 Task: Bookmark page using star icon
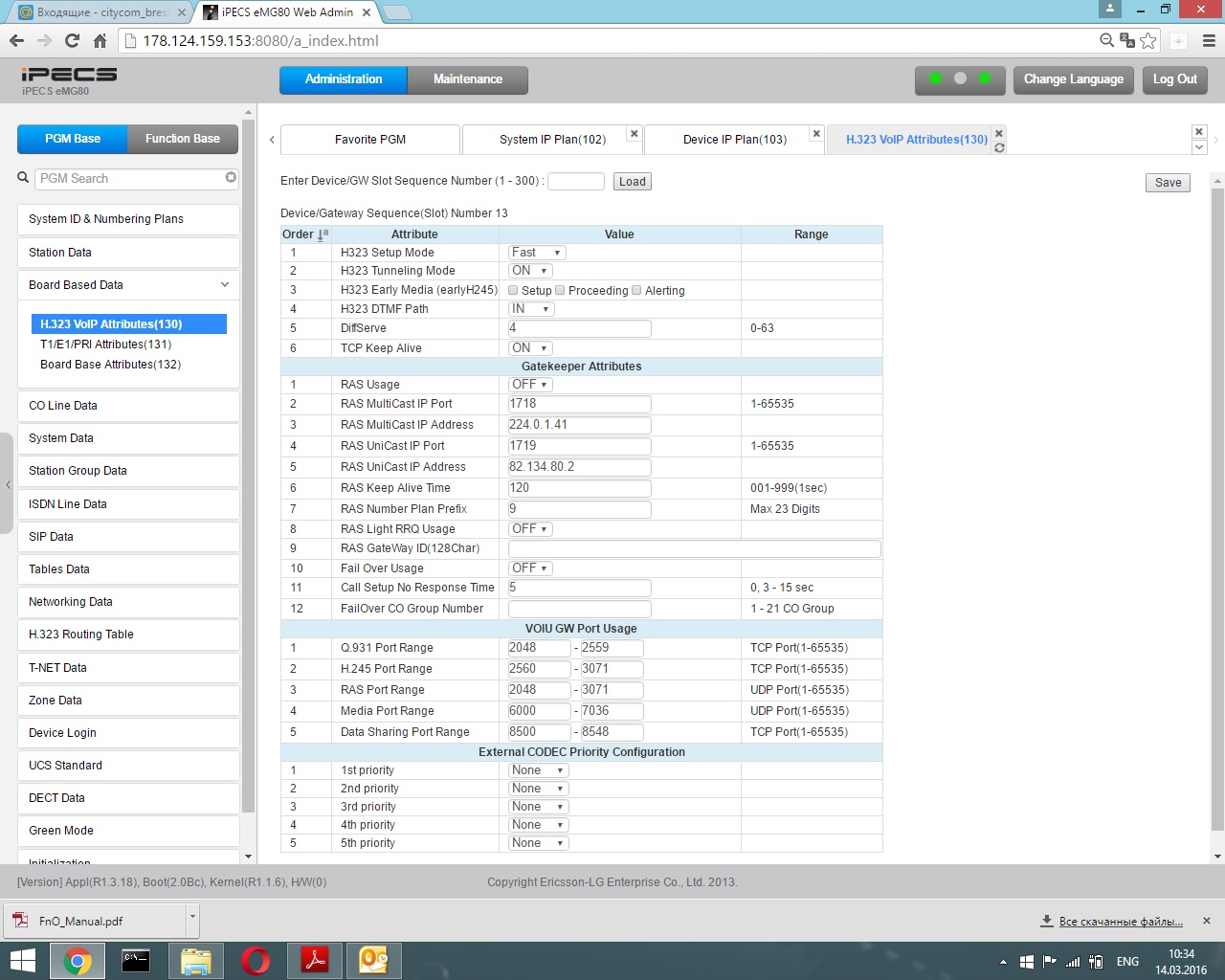point(1148,40)
